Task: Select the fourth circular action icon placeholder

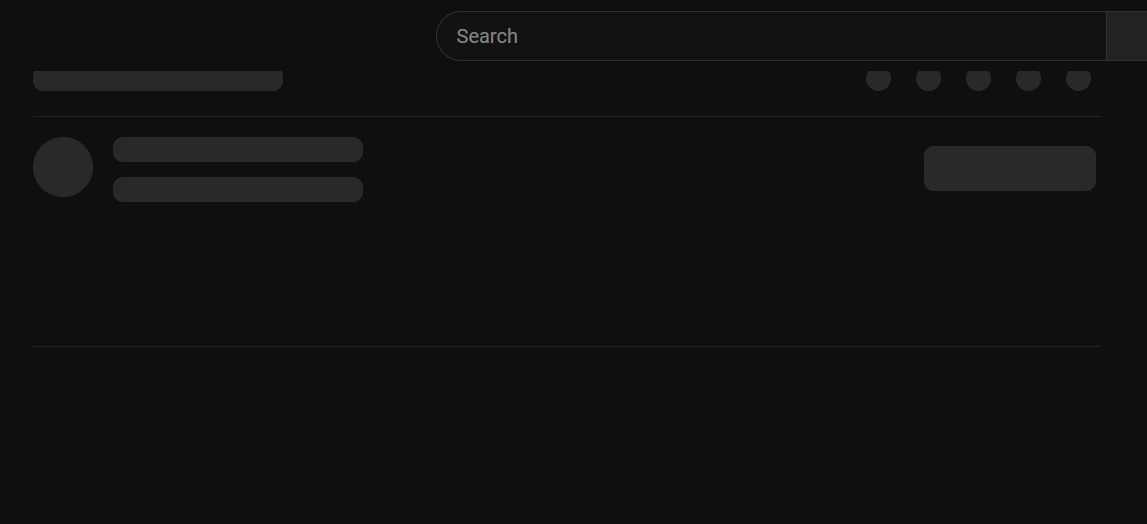Action: (1028, 79)
